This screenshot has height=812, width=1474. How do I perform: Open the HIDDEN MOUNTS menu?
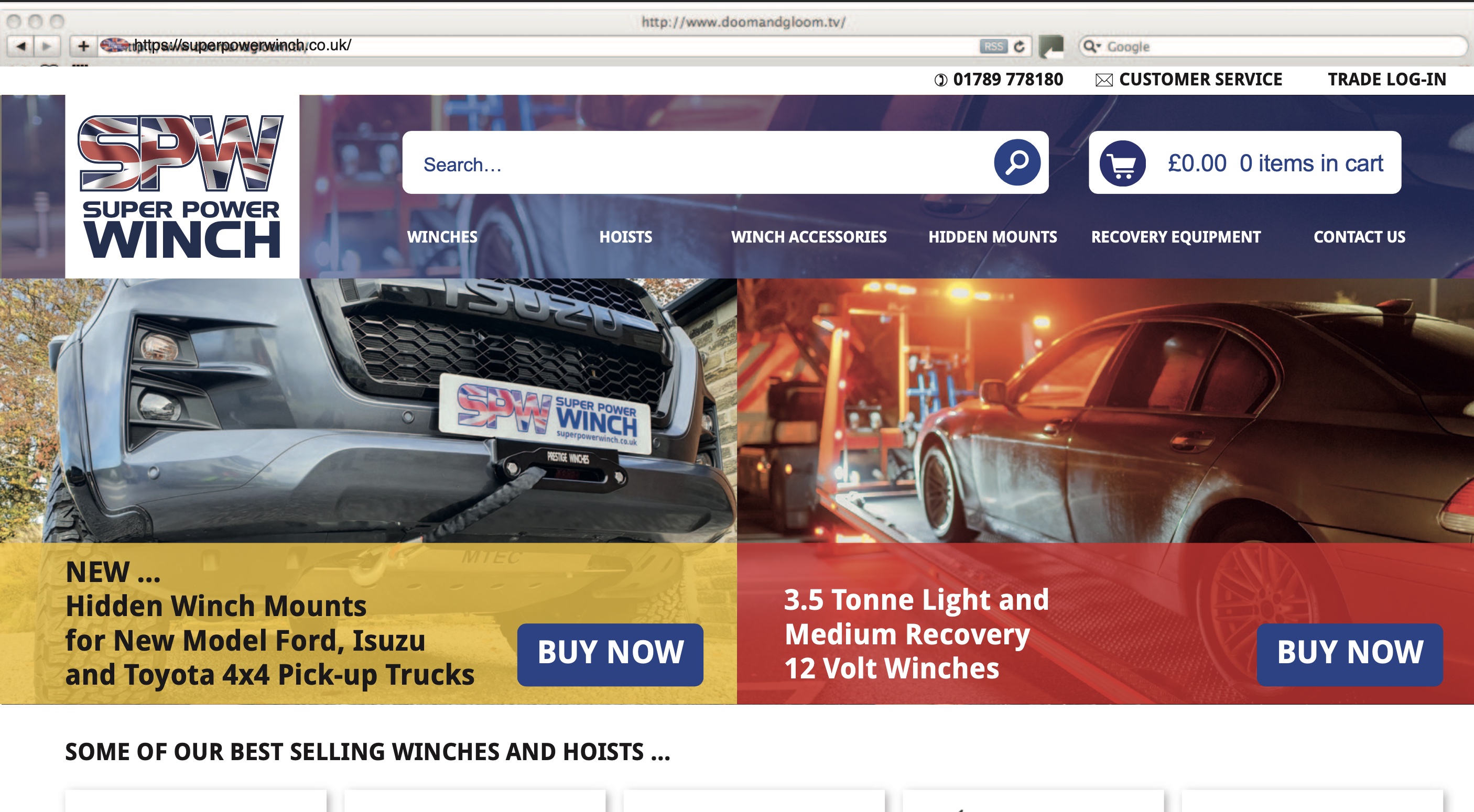coord(992,237)
